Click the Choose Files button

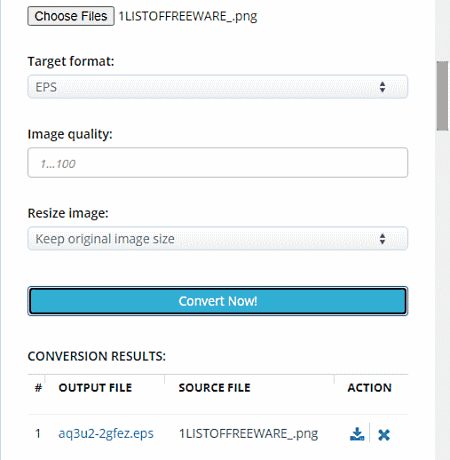[x=71, y=16]
